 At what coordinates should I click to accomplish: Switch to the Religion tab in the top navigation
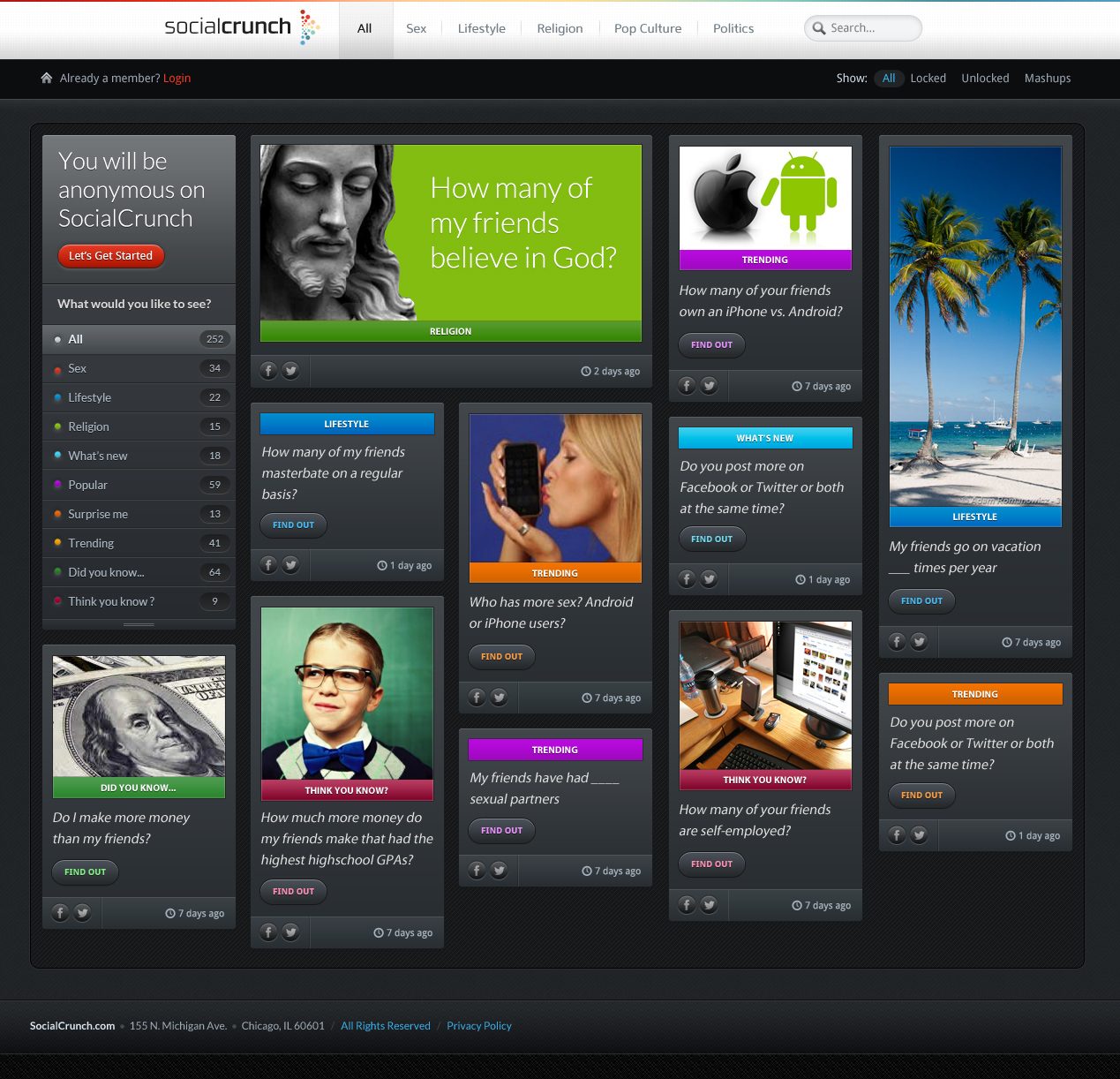560,28
